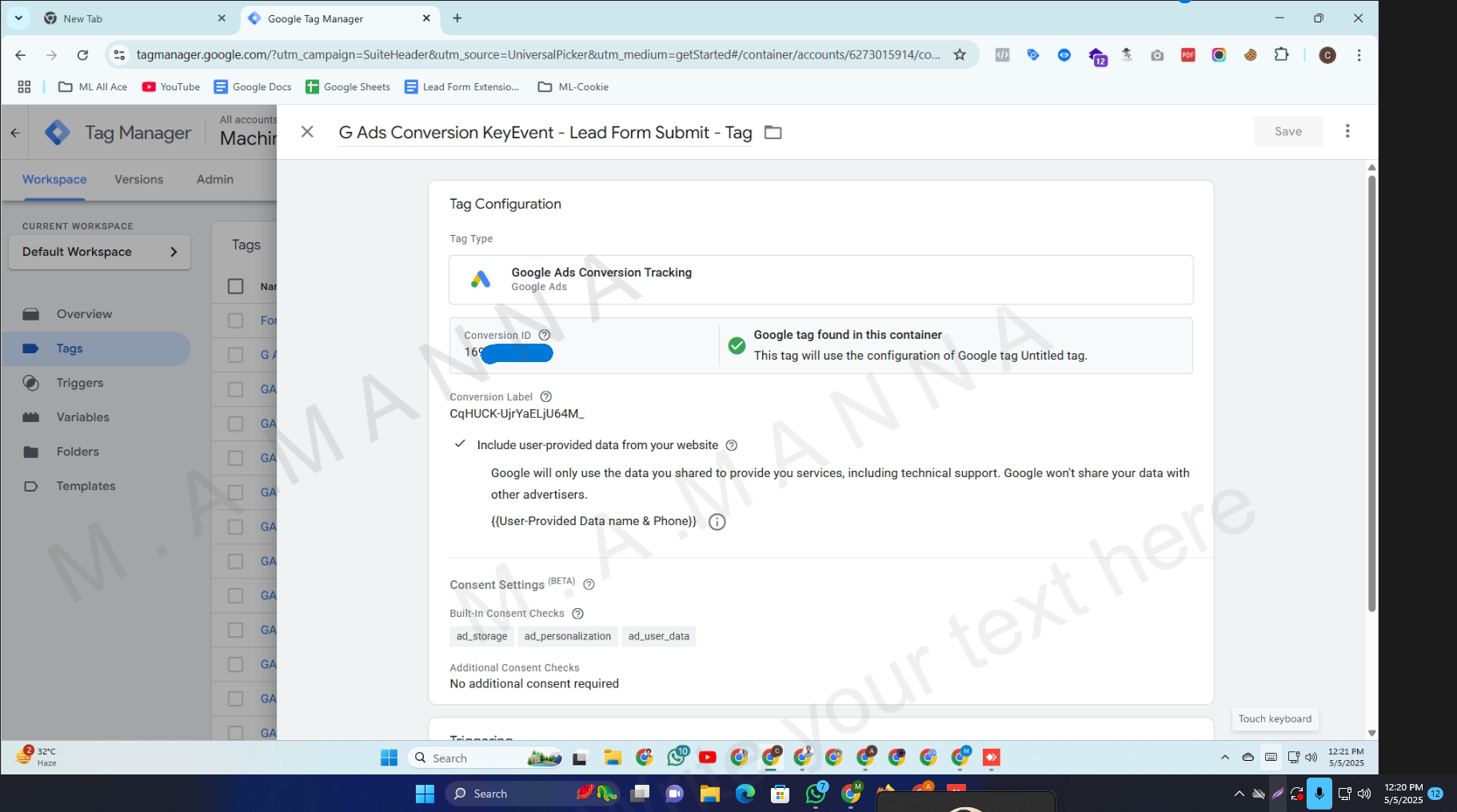
Task: Open the ML All Ace bookmark folder
Action: tap(93, 87)
